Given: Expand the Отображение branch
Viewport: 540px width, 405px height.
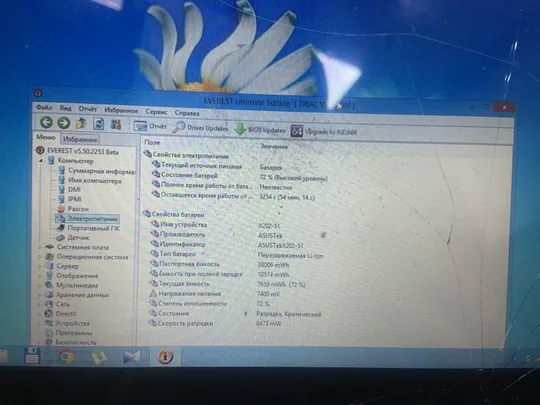Looking at the screenshot, I should point(40,276).
